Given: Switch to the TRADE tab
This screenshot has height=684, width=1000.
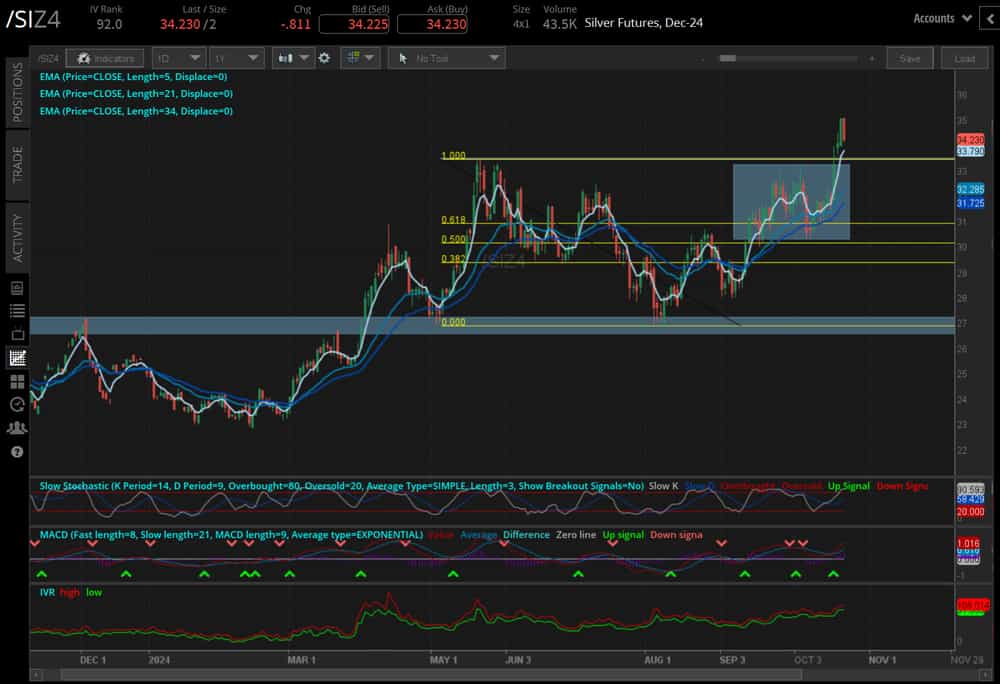Looking at the screenshot, I should [x=13, y=163].
